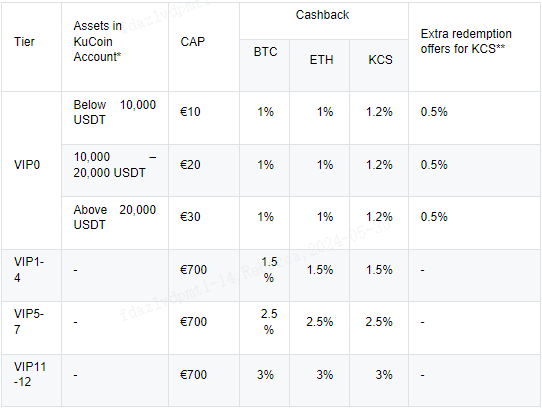542x408 pixels.
Task: Select the ETH sub-header cell
Action: click(319, 65)
